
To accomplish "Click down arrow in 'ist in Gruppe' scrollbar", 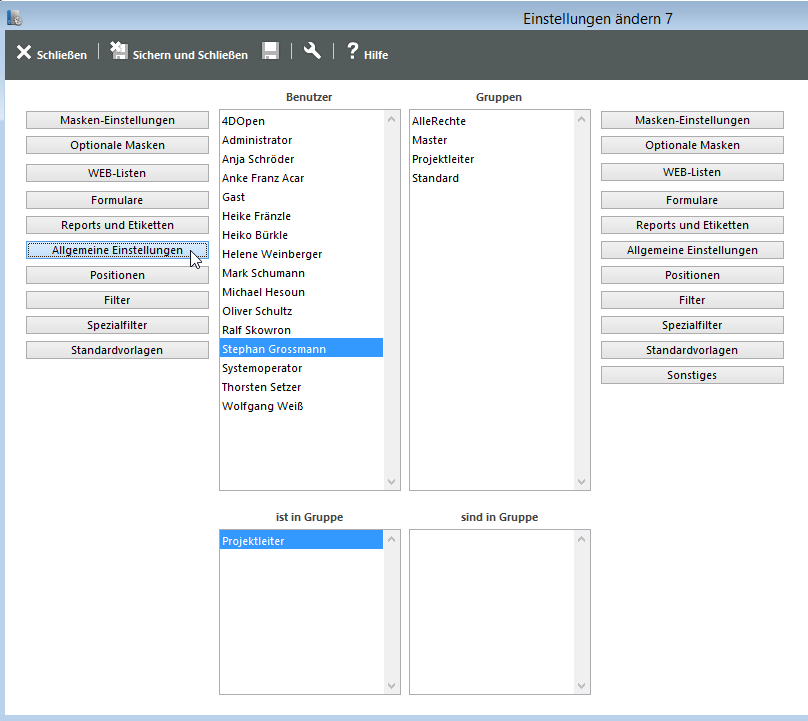I will click(392, 685).
